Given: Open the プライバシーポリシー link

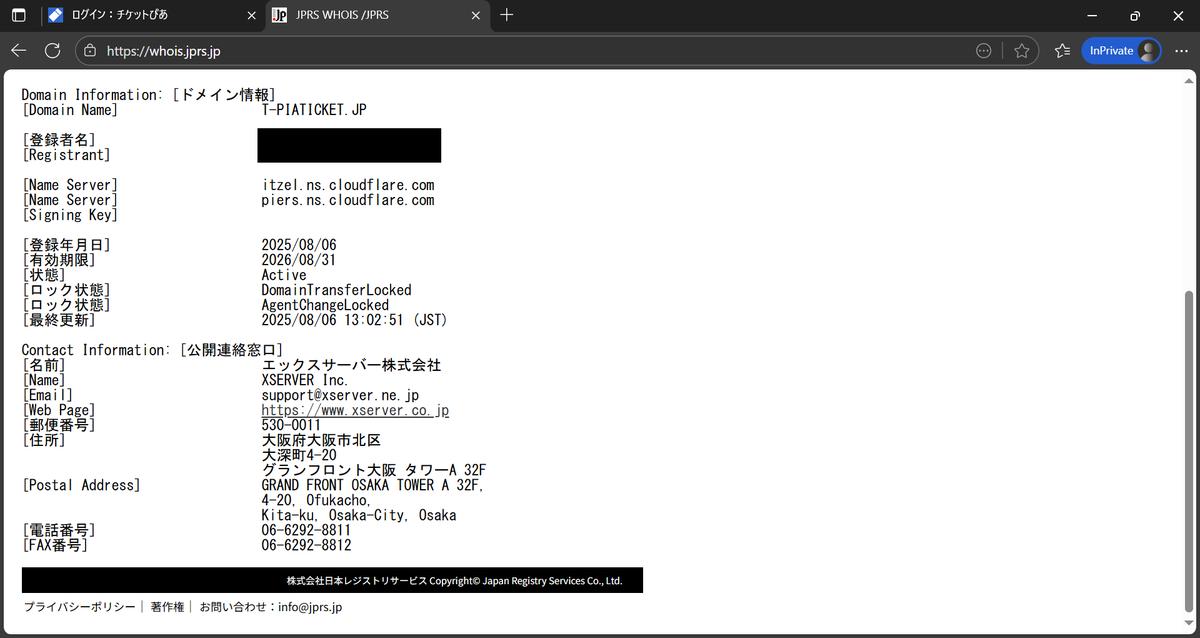Looking at the screenshot, I should [x=79, y=607].
